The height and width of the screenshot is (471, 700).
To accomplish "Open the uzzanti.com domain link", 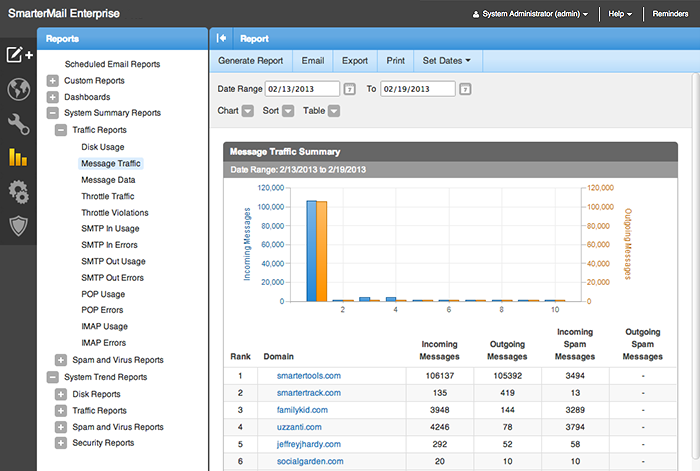I will tap(299, 427).
